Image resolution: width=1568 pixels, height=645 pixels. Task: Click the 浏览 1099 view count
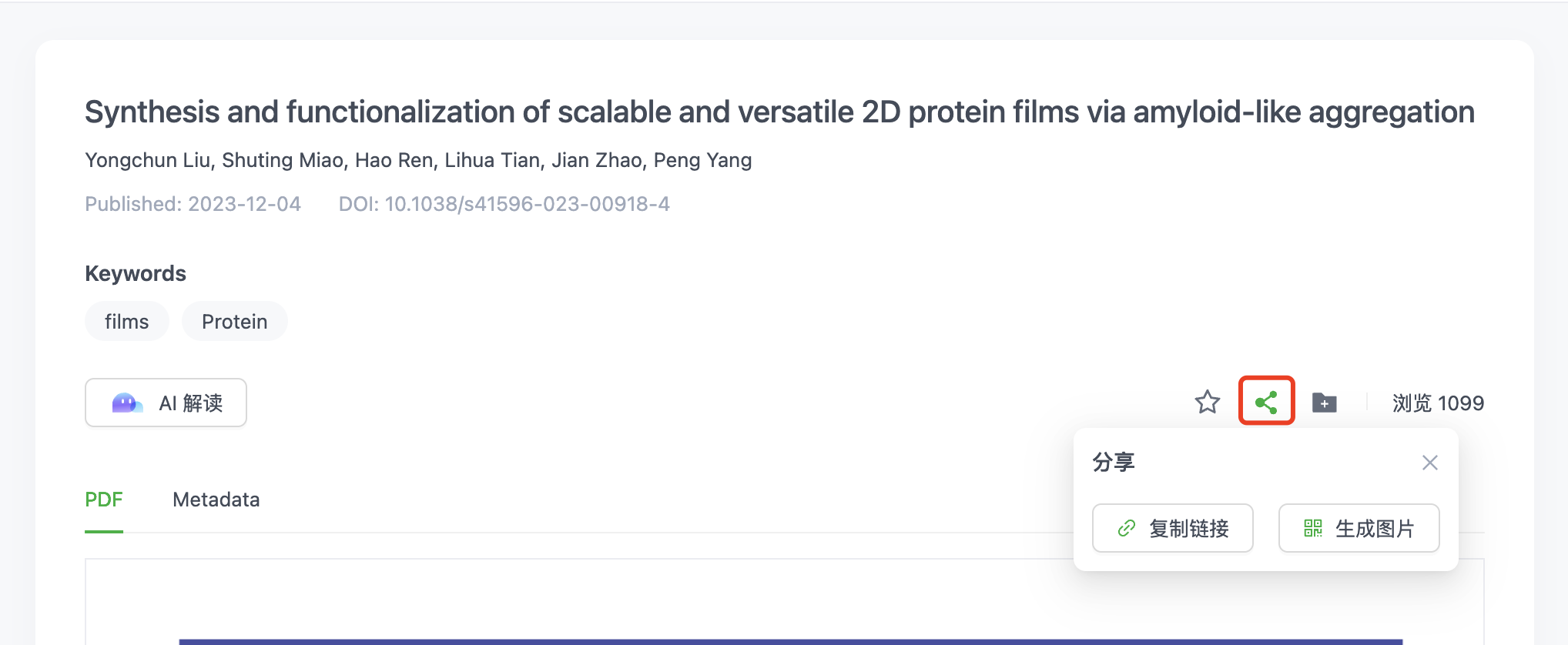(1437, 403)
